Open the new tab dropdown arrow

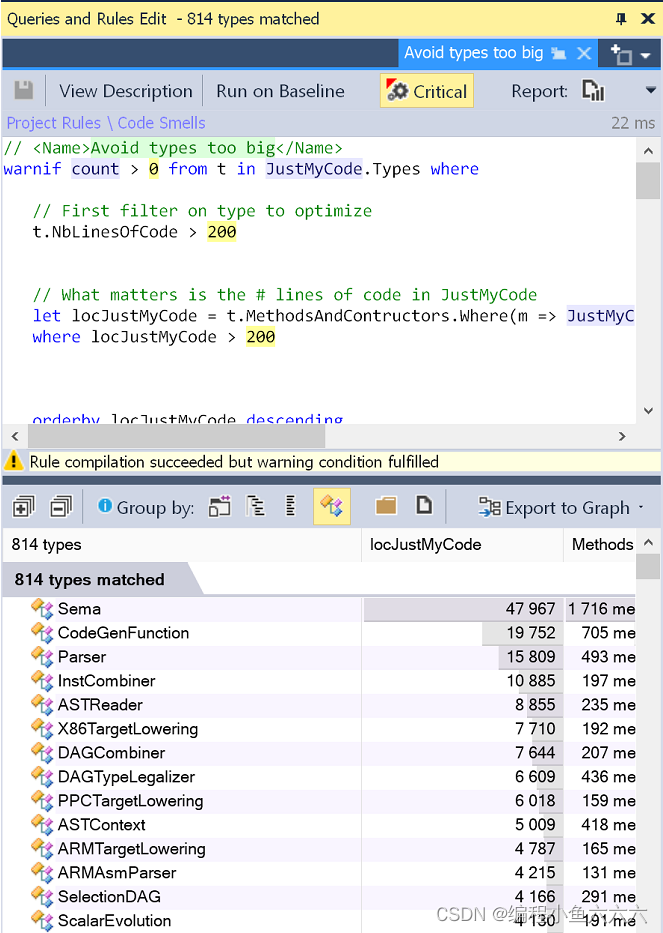point(646,55)
